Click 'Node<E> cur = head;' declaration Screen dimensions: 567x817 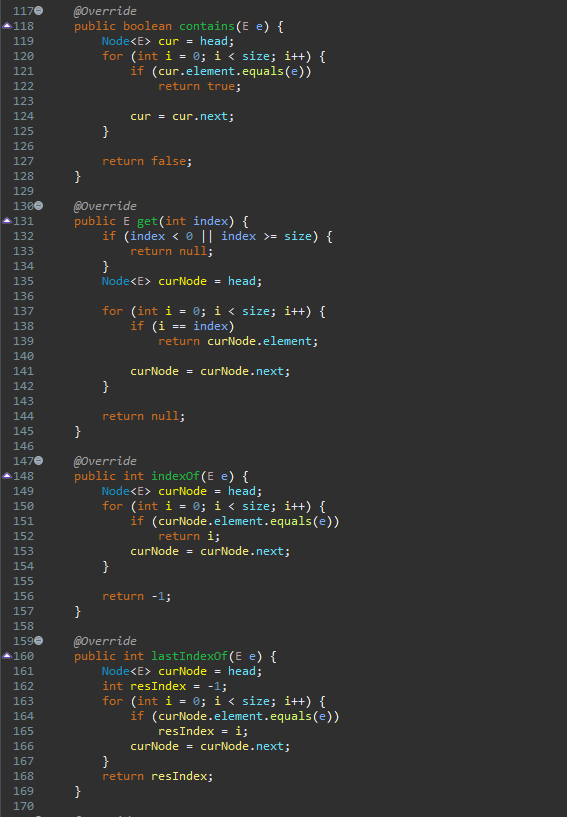168,41
